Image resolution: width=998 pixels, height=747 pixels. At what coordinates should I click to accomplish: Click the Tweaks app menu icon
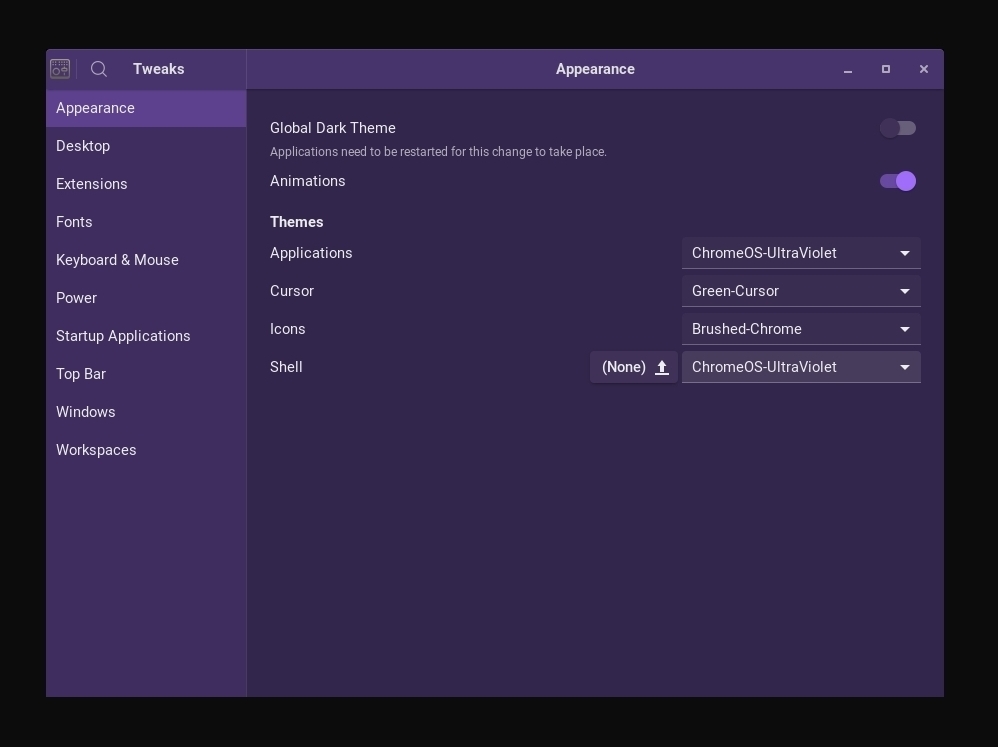point(60,69)
